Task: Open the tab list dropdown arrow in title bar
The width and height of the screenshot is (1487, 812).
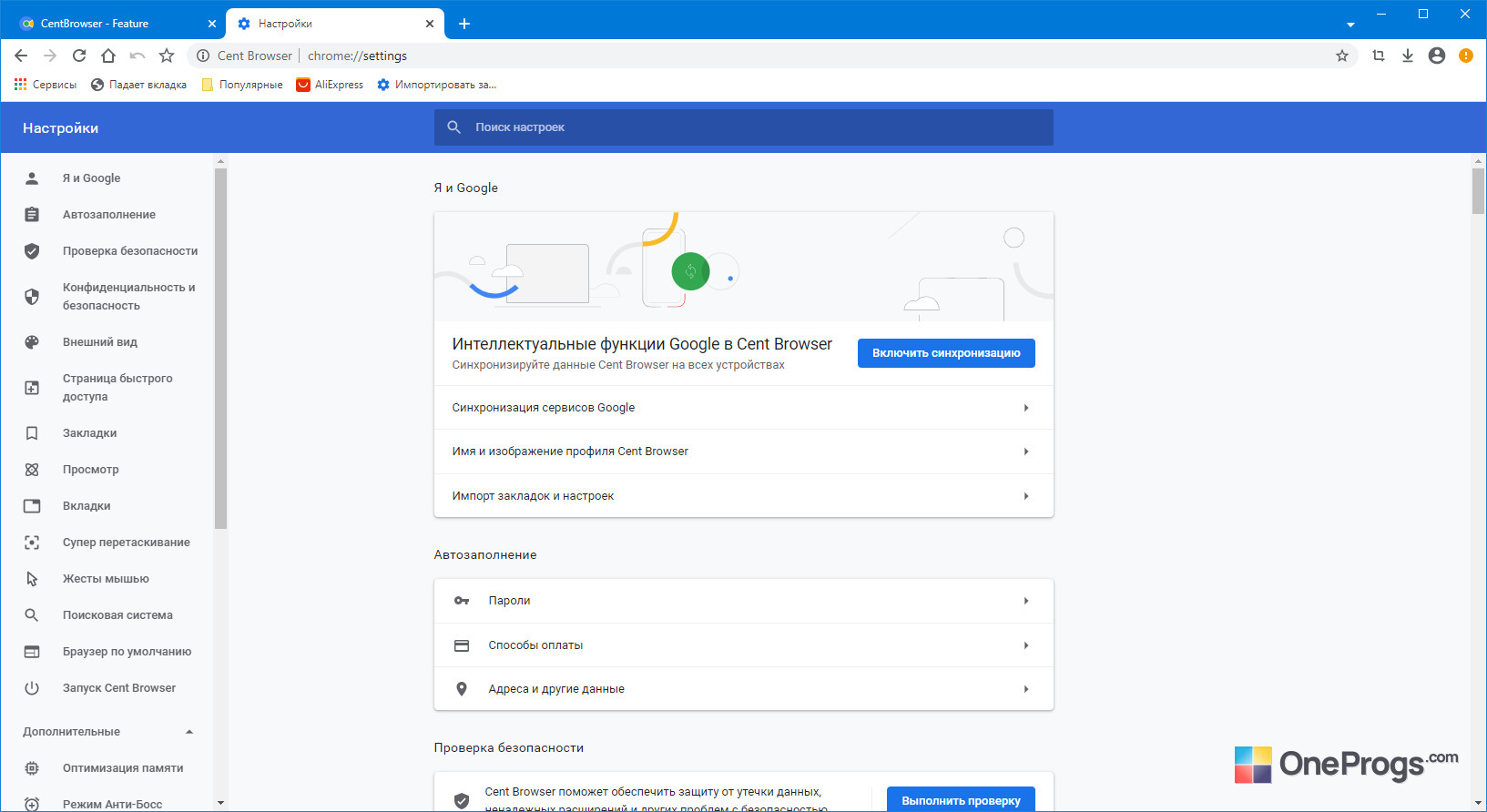Action: [1350, 25]
